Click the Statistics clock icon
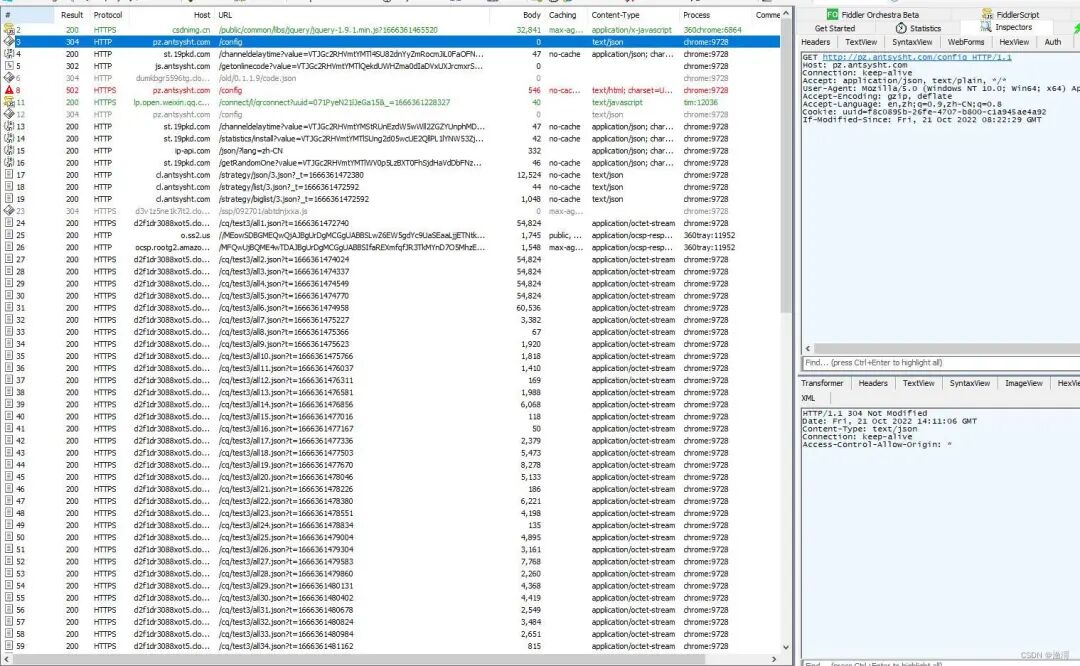 [901, 28]
